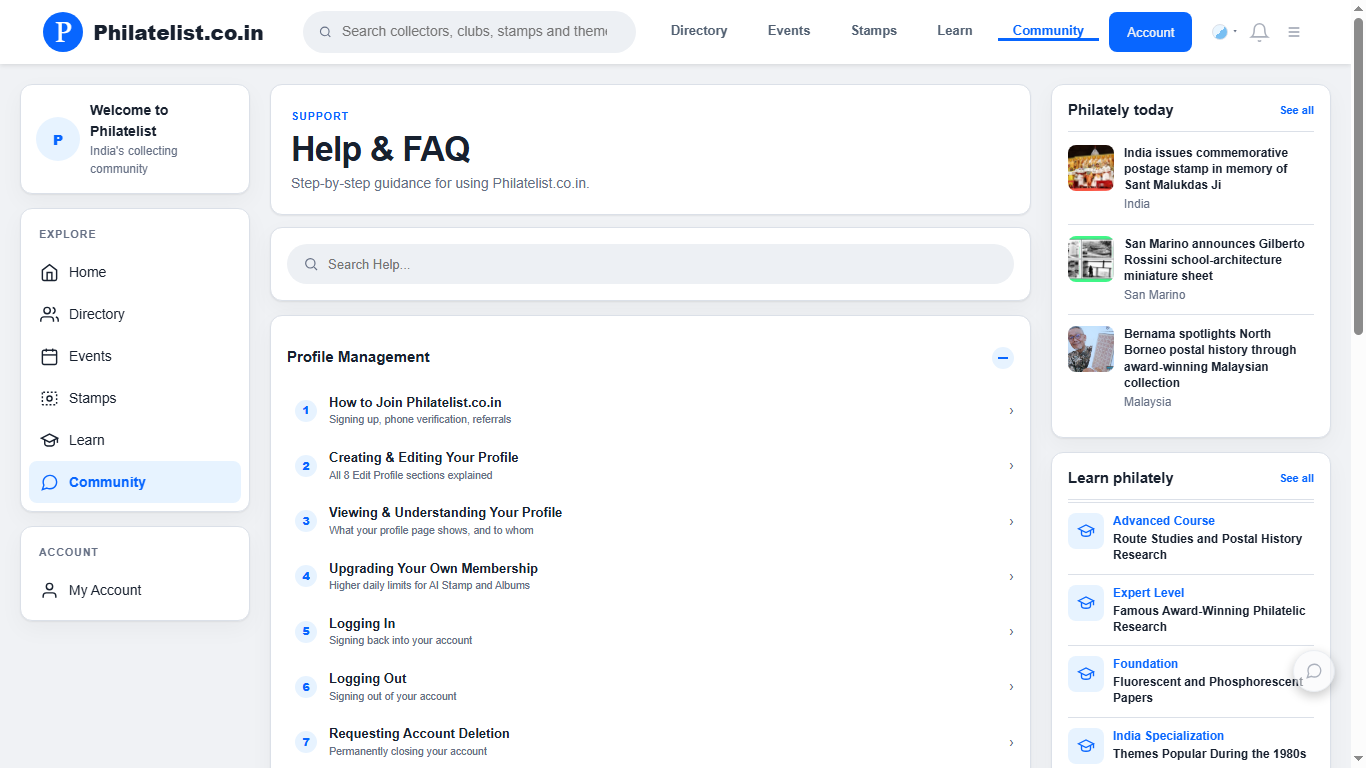Screen dimensions: 1366x768
Task: Click the Learn graduation cap icon in sidebar
Action: (x=49, y=440)
